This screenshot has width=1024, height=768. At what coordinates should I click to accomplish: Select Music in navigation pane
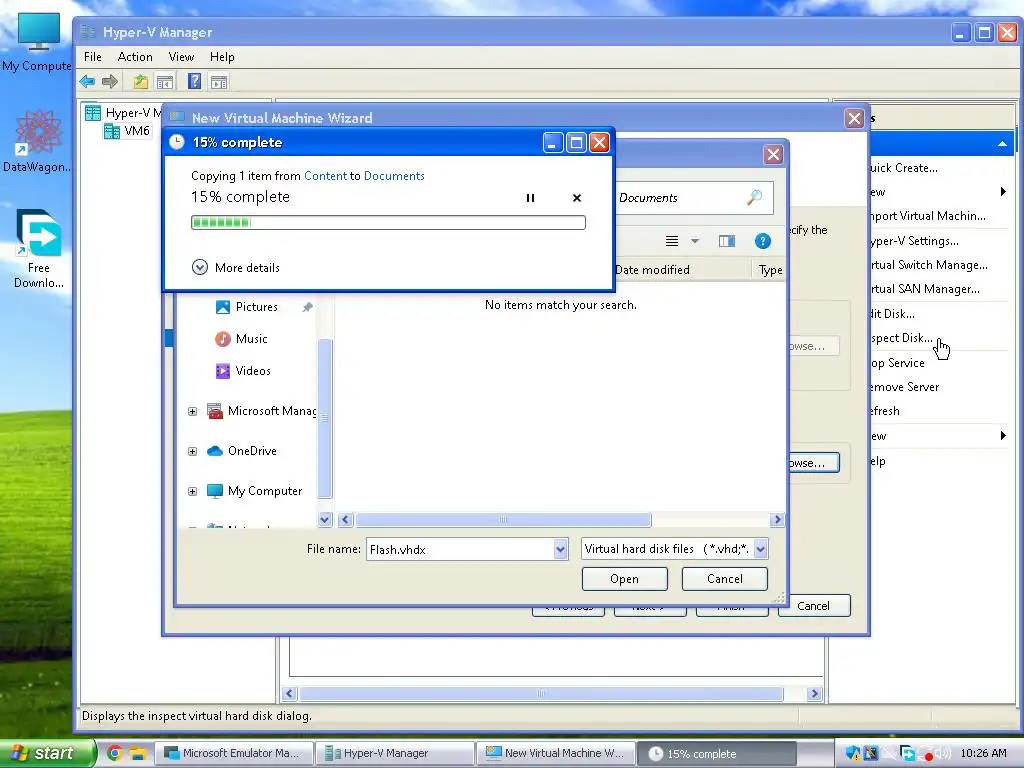(x=241, y=339)
